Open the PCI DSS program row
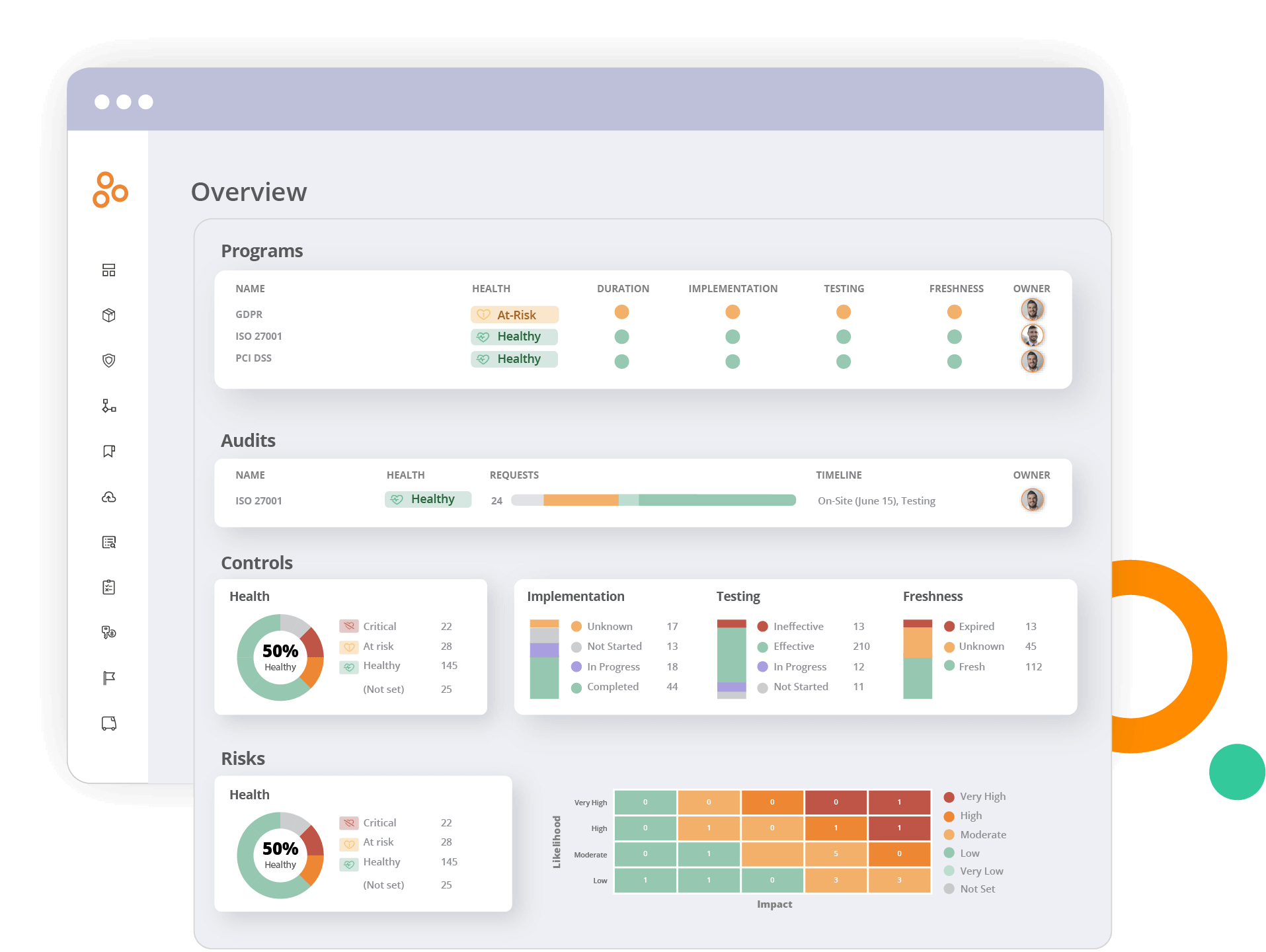The image size is (1266, 952). point(643,359)
